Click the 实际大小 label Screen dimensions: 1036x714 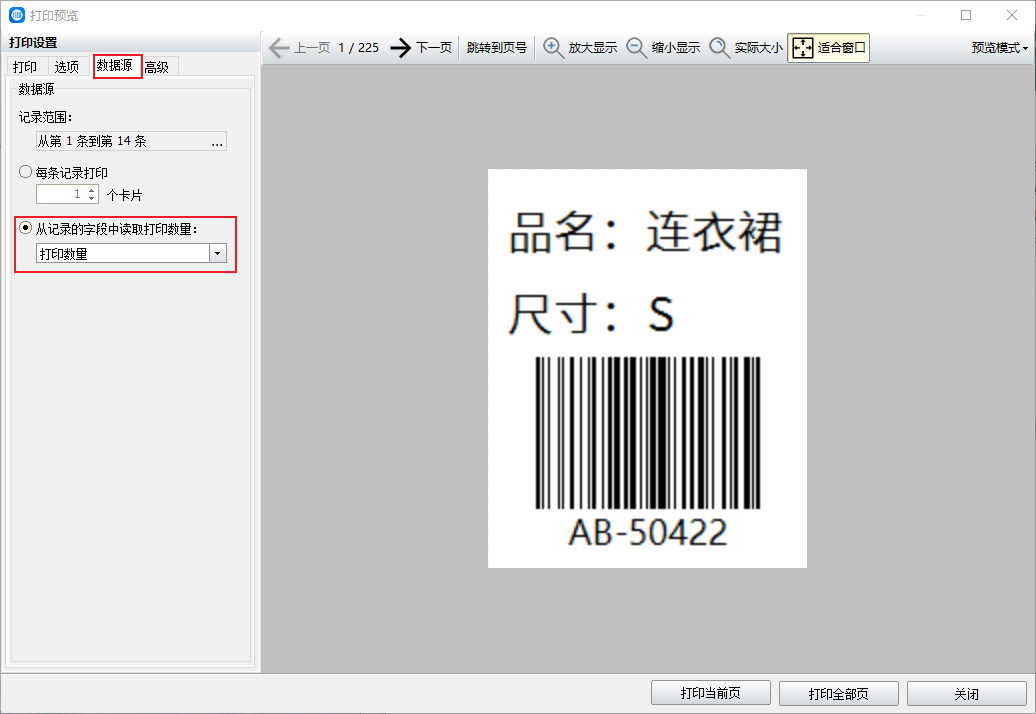coord(758,48)
